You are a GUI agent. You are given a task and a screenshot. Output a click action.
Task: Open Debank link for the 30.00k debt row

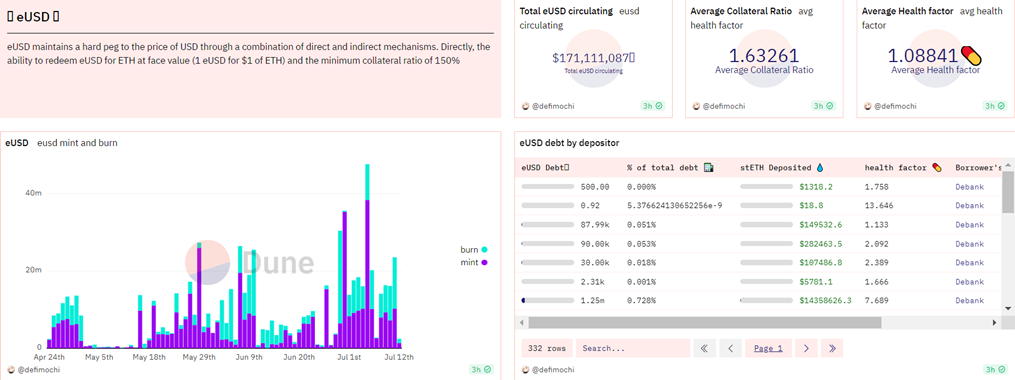coord(970,262)
